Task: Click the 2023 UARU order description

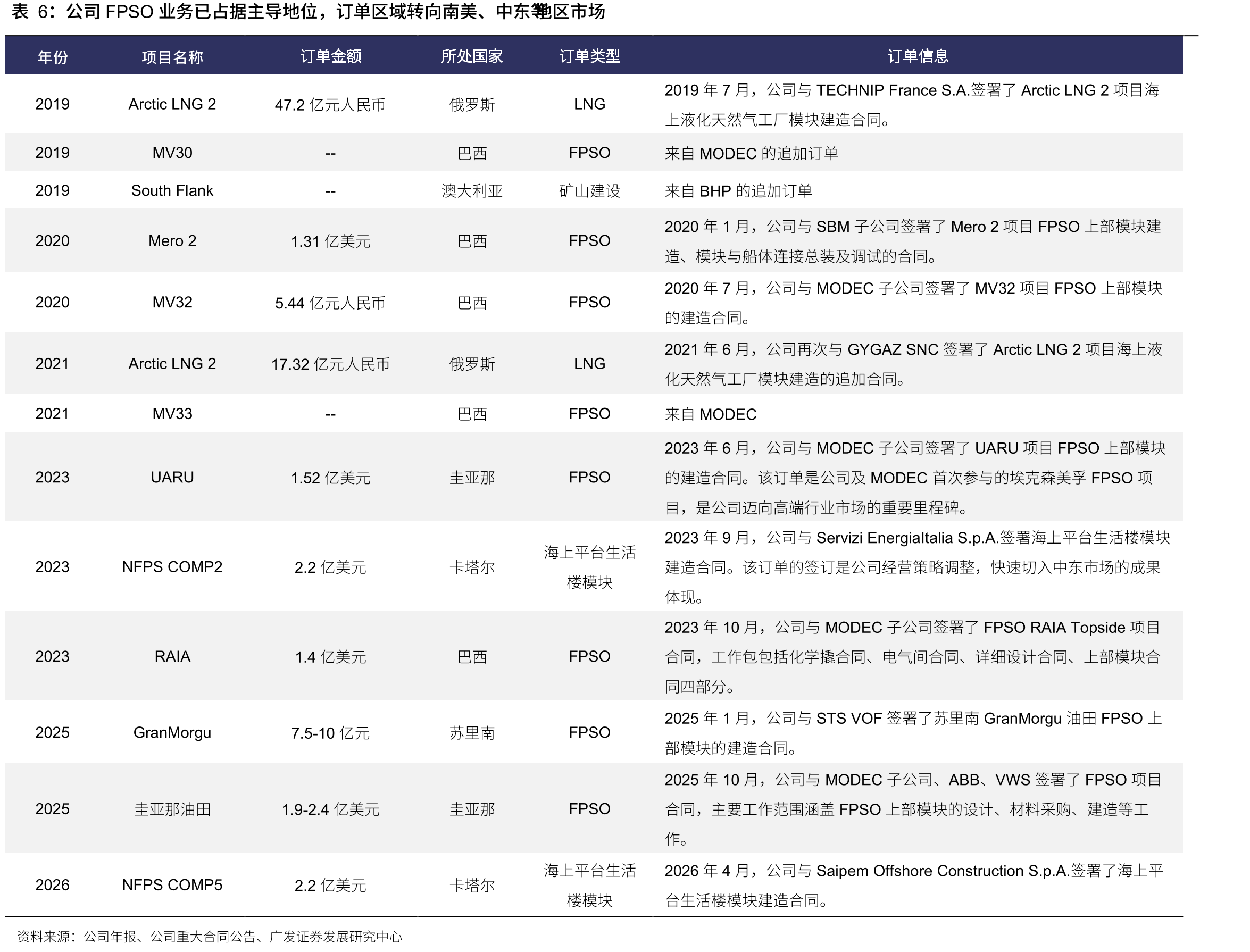Action: pos(915,478)
